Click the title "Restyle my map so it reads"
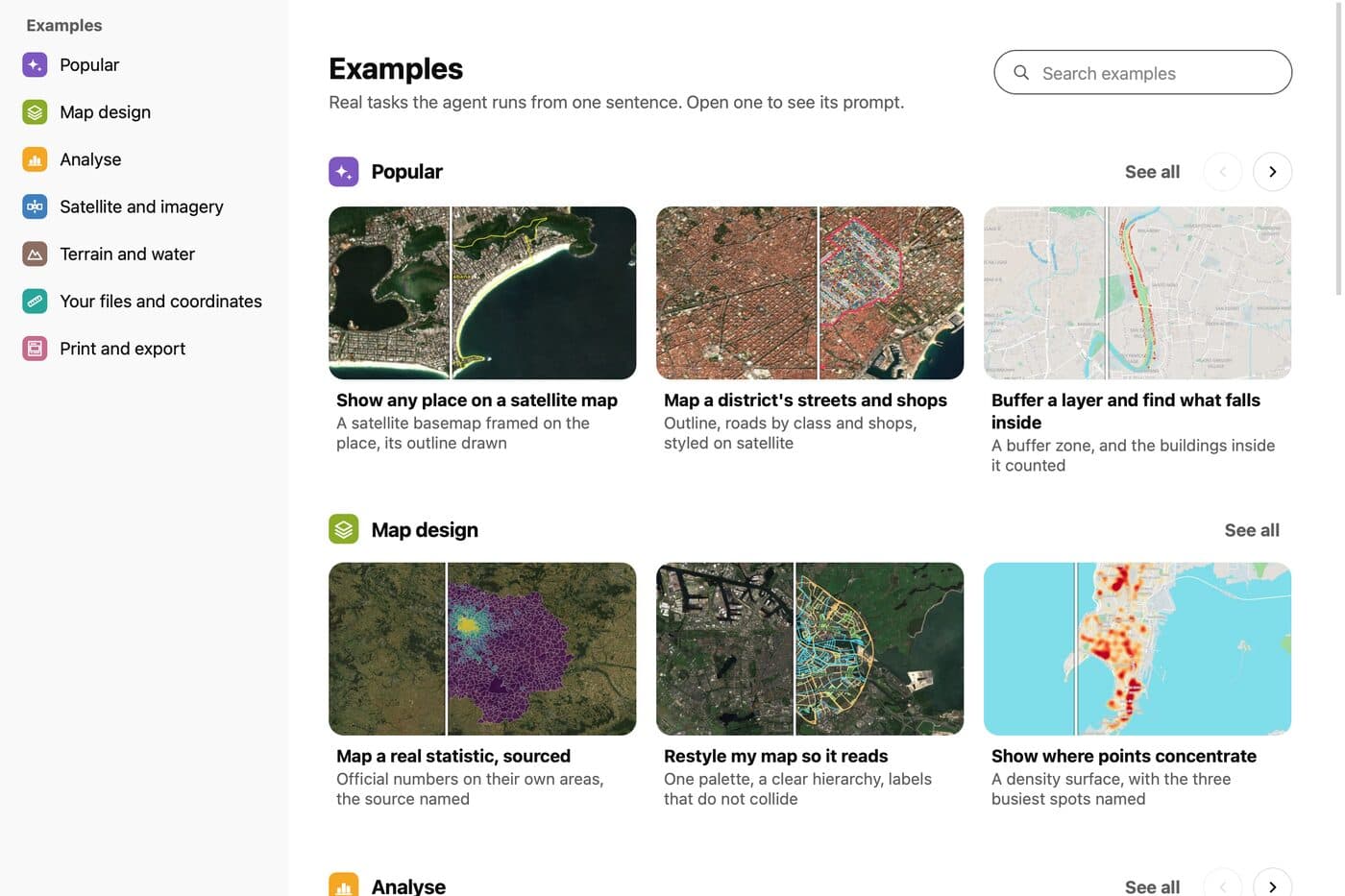1345x896 pixels. click(x=775, y=757)
